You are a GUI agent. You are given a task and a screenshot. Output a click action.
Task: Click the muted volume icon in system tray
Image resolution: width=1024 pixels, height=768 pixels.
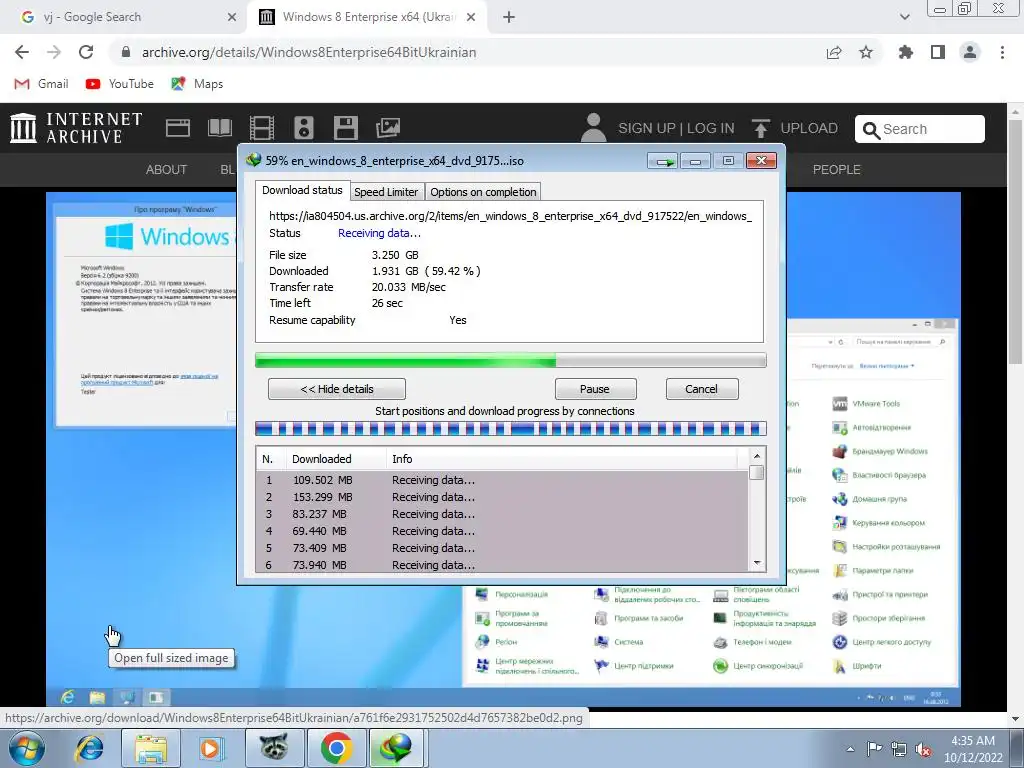point(923,750)
